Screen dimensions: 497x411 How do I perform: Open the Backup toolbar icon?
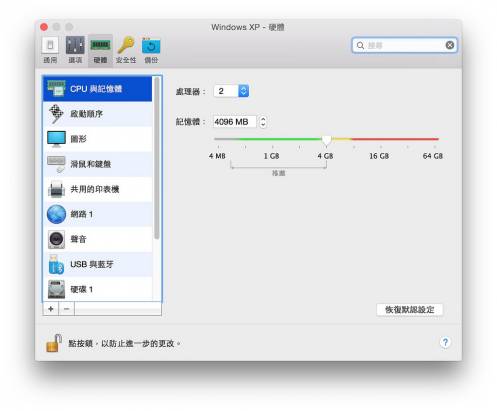coord(151,50)
